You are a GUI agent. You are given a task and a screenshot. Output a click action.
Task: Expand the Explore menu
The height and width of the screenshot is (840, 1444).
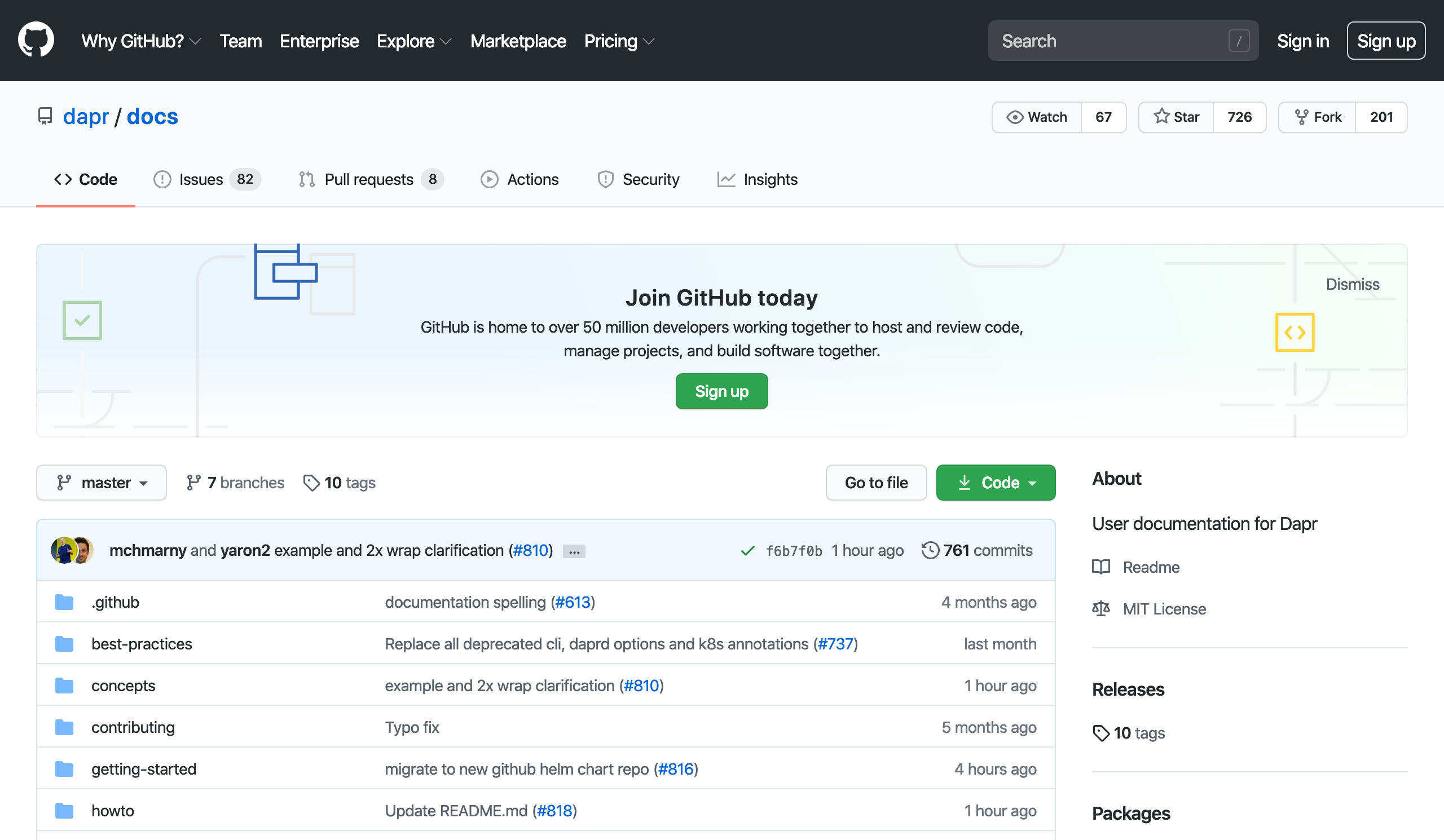pos(413,41)
